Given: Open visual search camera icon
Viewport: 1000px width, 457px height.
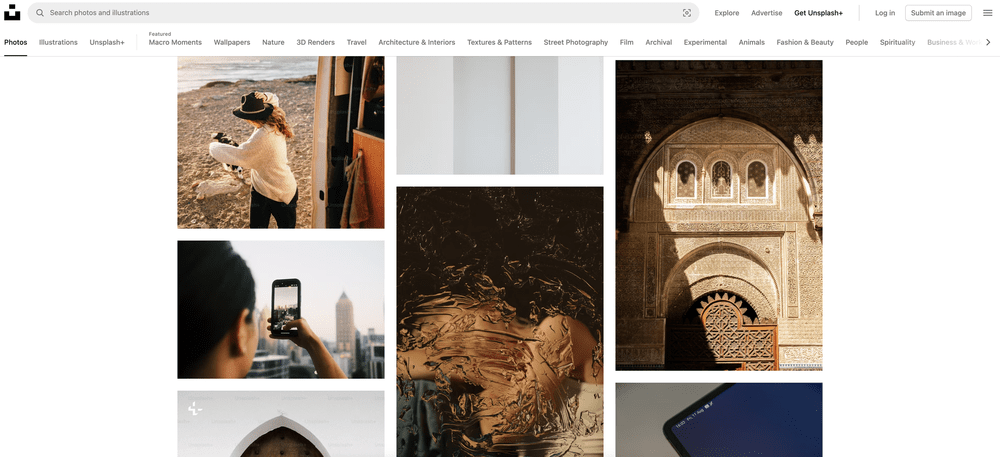Looking at the screenshot, I should point(687,13).
